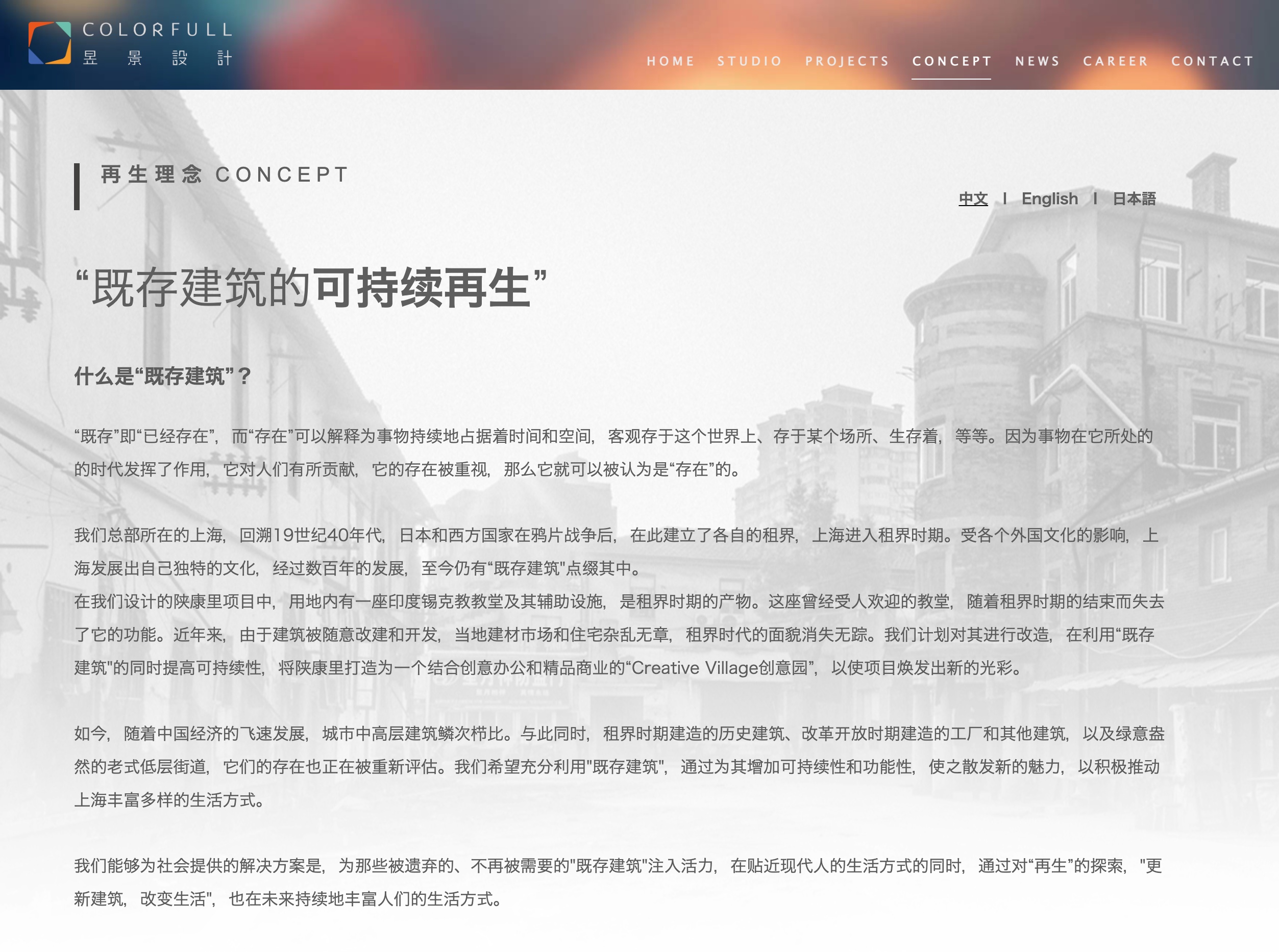Switch language to 中文
1279x952 pixels.
[x=973, y=199]
